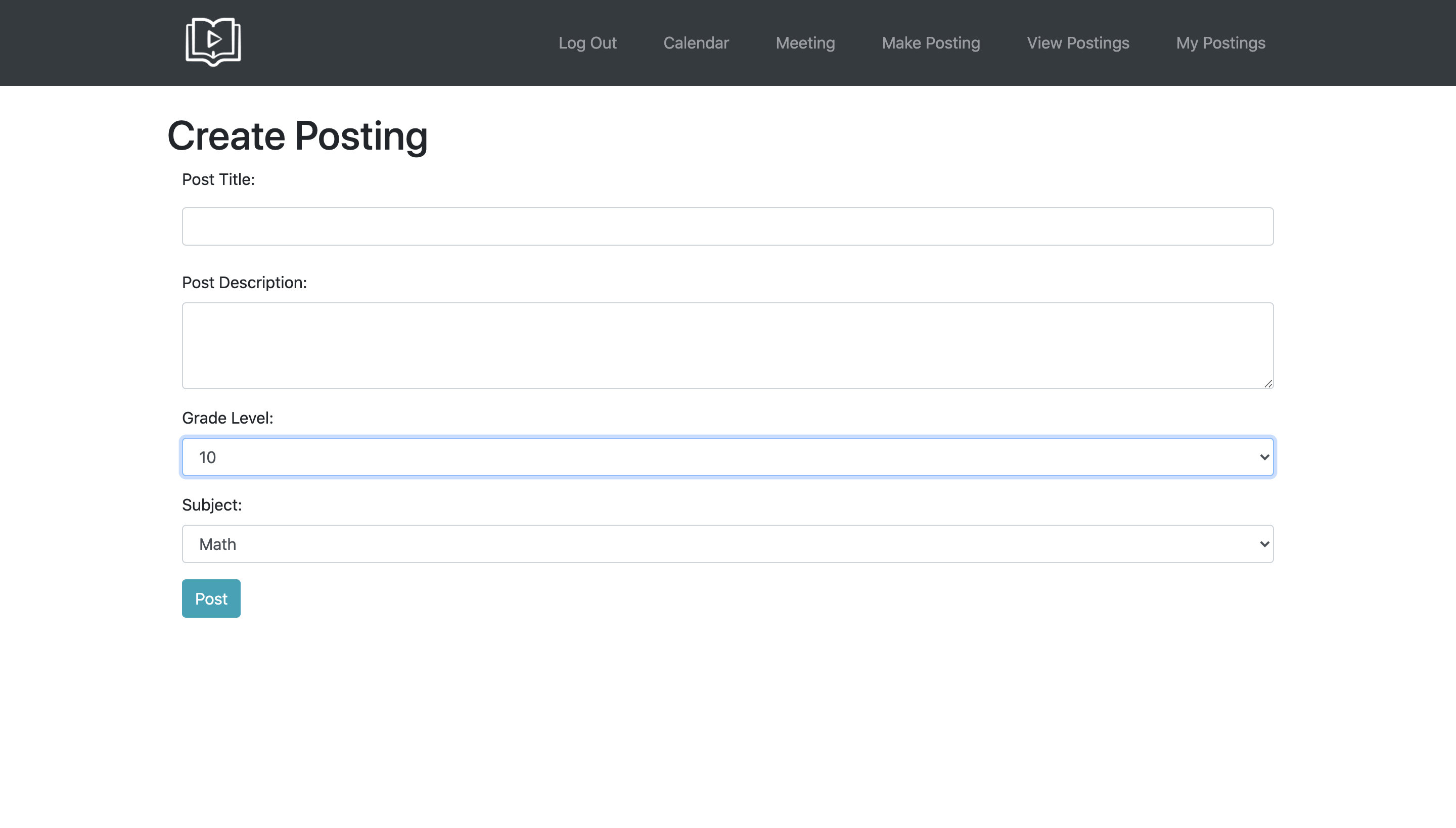
Task: Select Make Posting in the navigation bar
Action: [x=930, y=42]
